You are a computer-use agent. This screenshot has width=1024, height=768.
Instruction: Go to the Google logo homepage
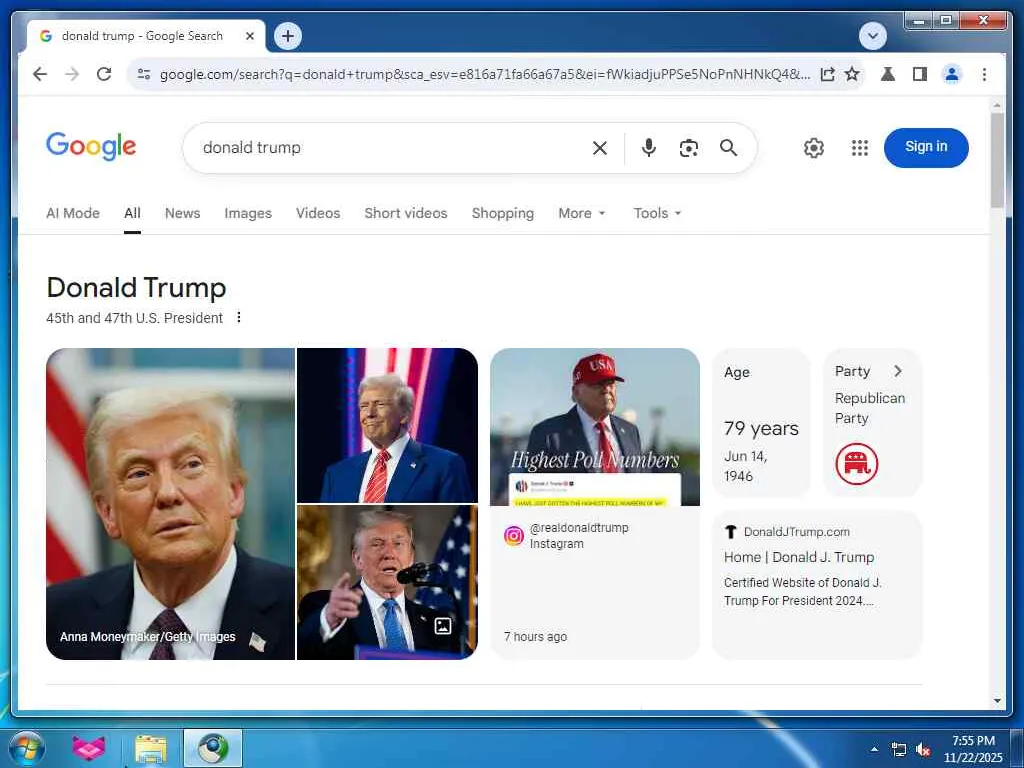(x=91, y=146)
